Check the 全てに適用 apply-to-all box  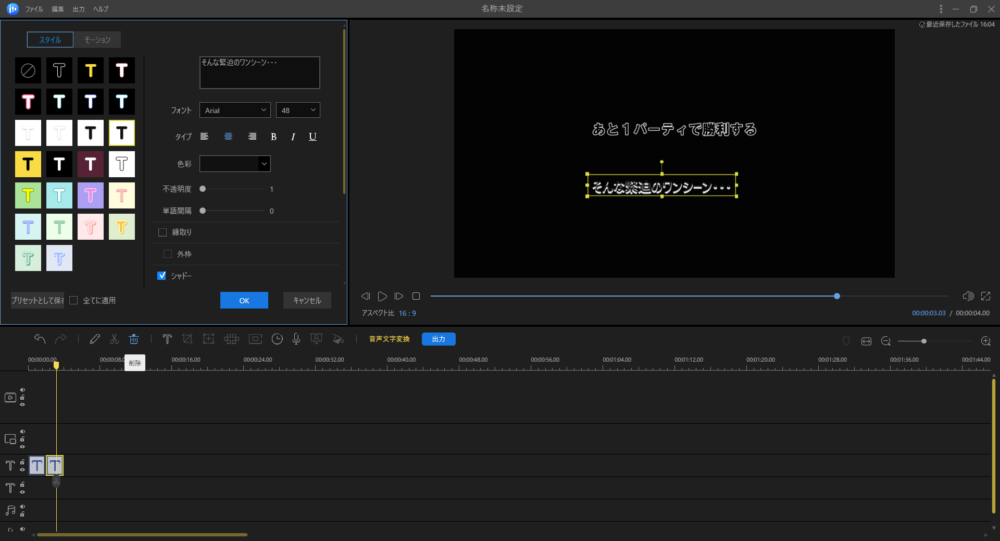(x=74, y=300)
